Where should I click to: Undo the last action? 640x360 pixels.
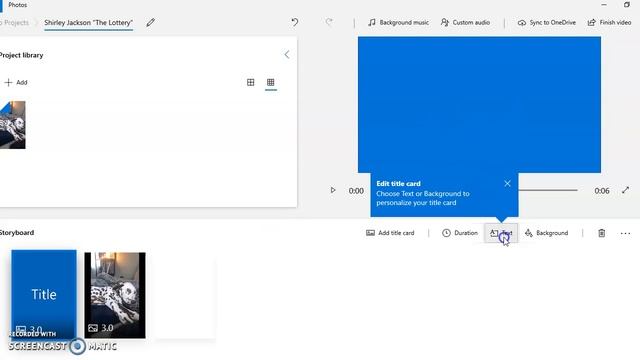pyautogui.click(x=295, y=22)
